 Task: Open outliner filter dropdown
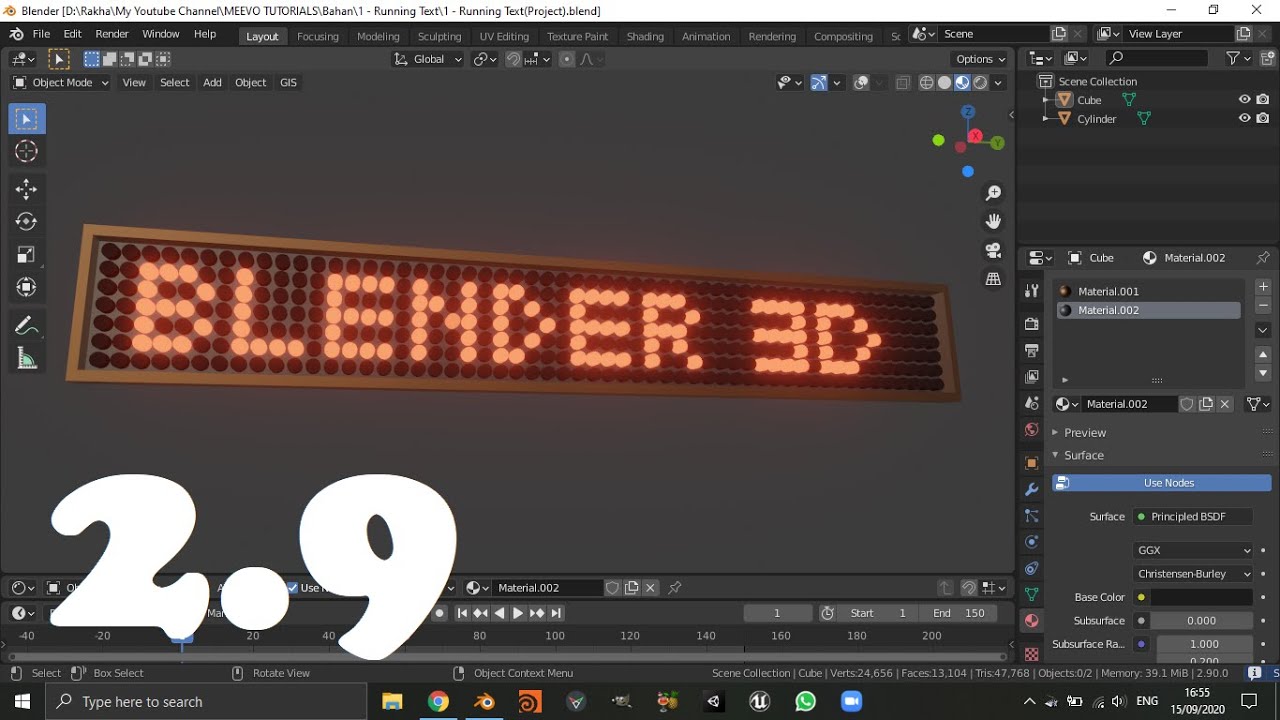[x=1238, y=59]
